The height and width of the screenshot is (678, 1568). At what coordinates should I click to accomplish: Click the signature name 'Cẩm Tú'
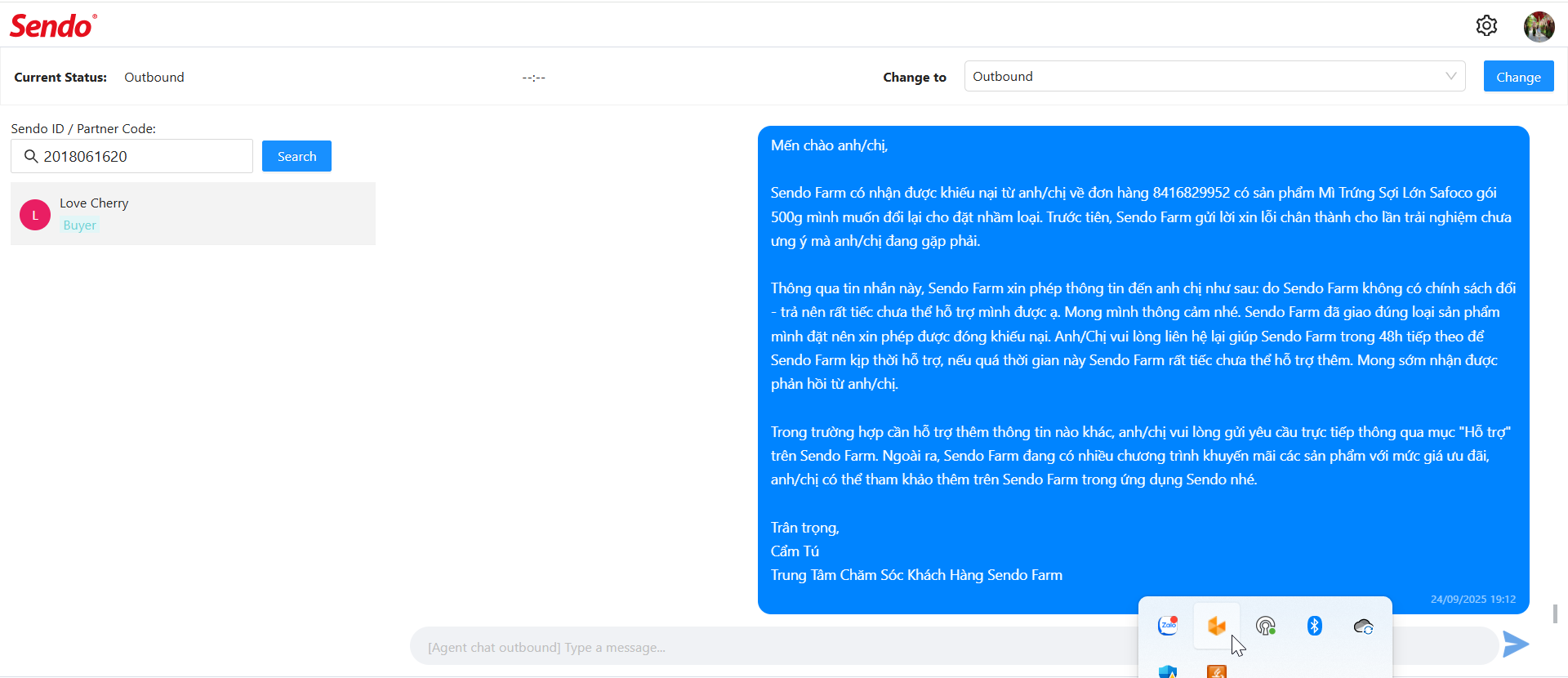point(795,551)
